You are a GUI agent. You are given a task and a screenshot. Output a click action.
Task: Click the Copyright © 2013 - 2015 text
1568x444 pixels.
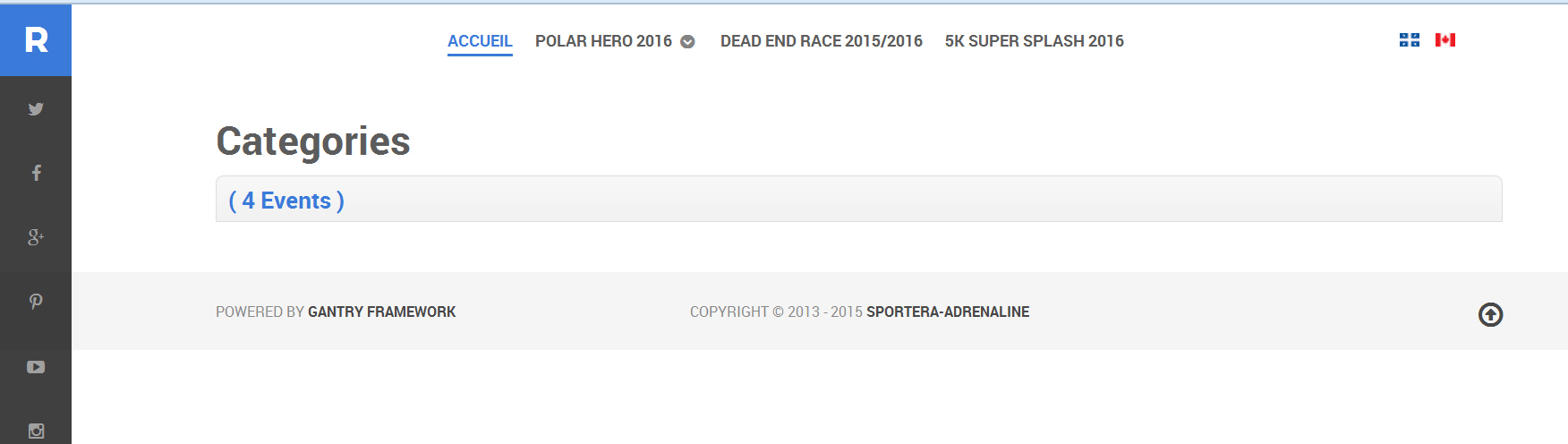tap(776, 312)
